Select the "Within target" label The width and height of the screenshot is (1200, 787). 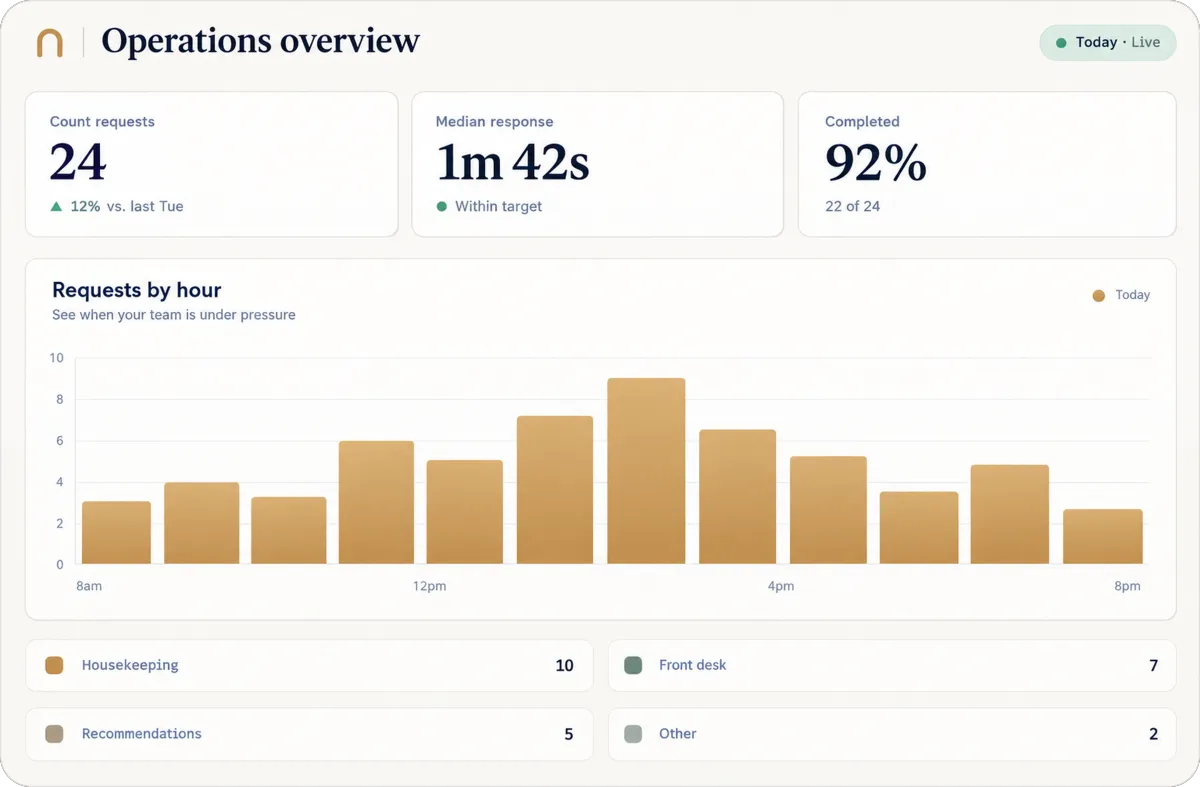coord(498,206)
